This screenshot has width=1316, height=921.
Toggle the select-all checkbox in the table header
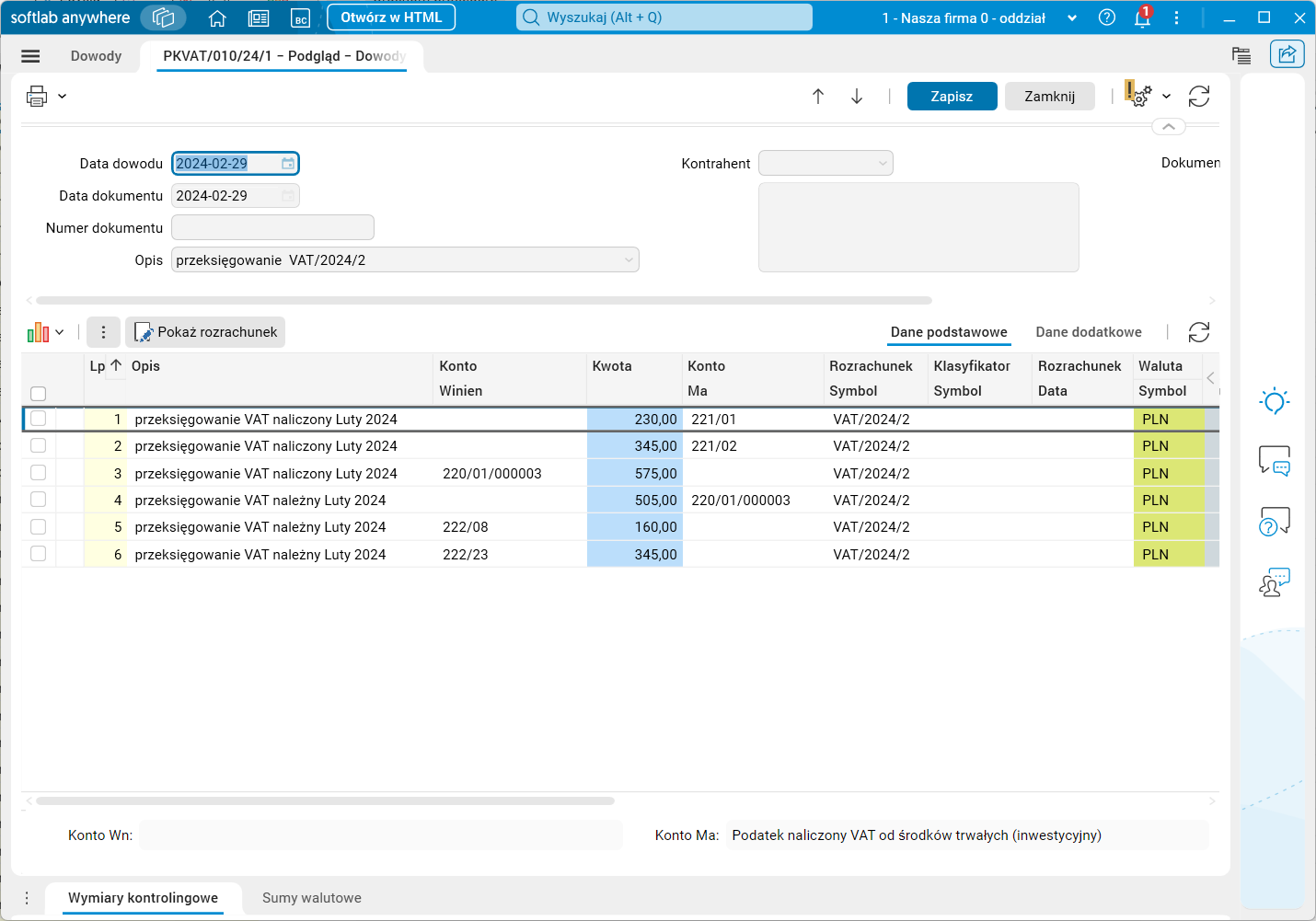click(38, 394)
